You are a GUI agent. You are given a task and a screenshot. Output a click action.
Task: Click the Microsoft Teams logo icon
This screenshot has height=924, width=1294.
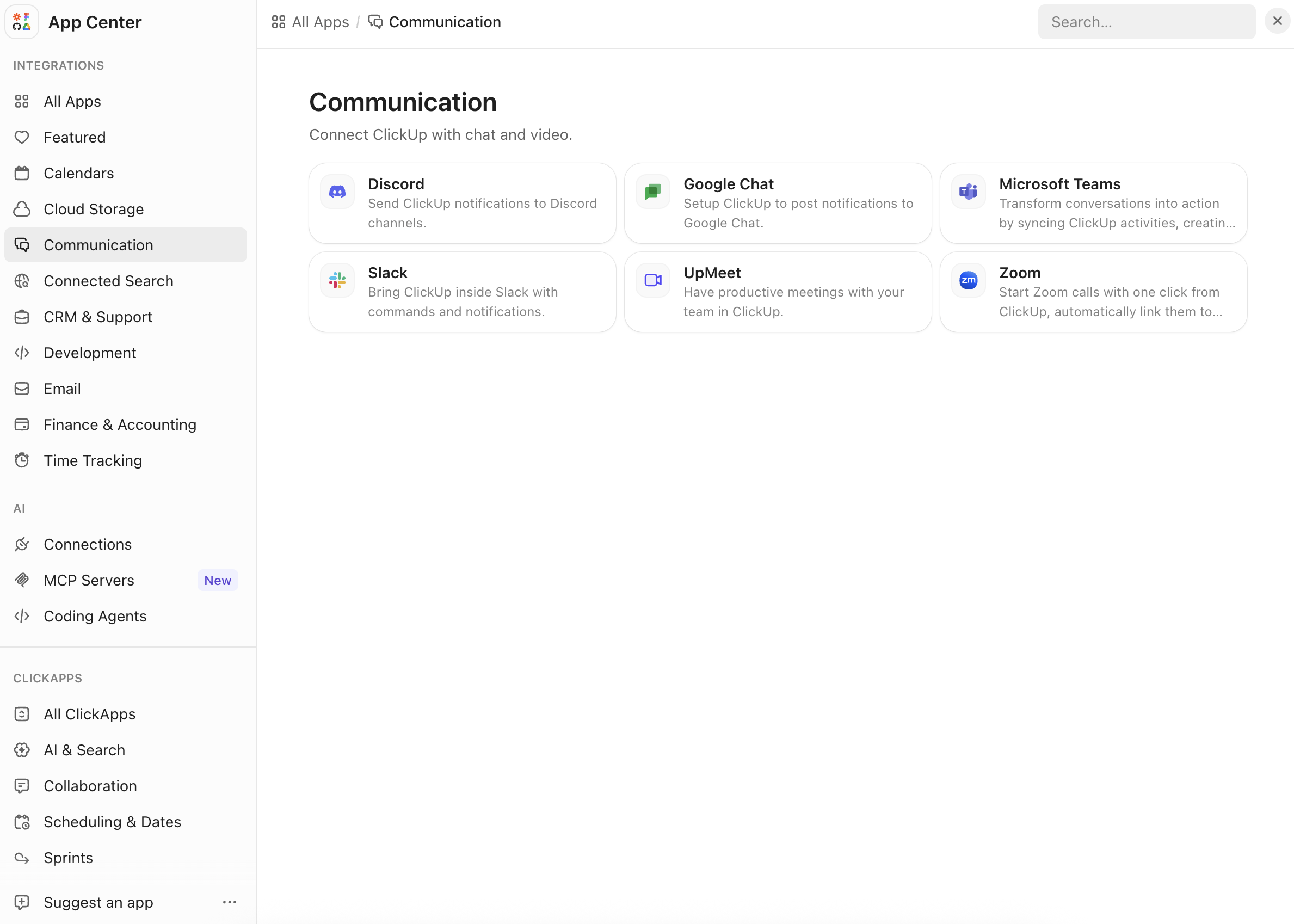[x=968, y=192]
